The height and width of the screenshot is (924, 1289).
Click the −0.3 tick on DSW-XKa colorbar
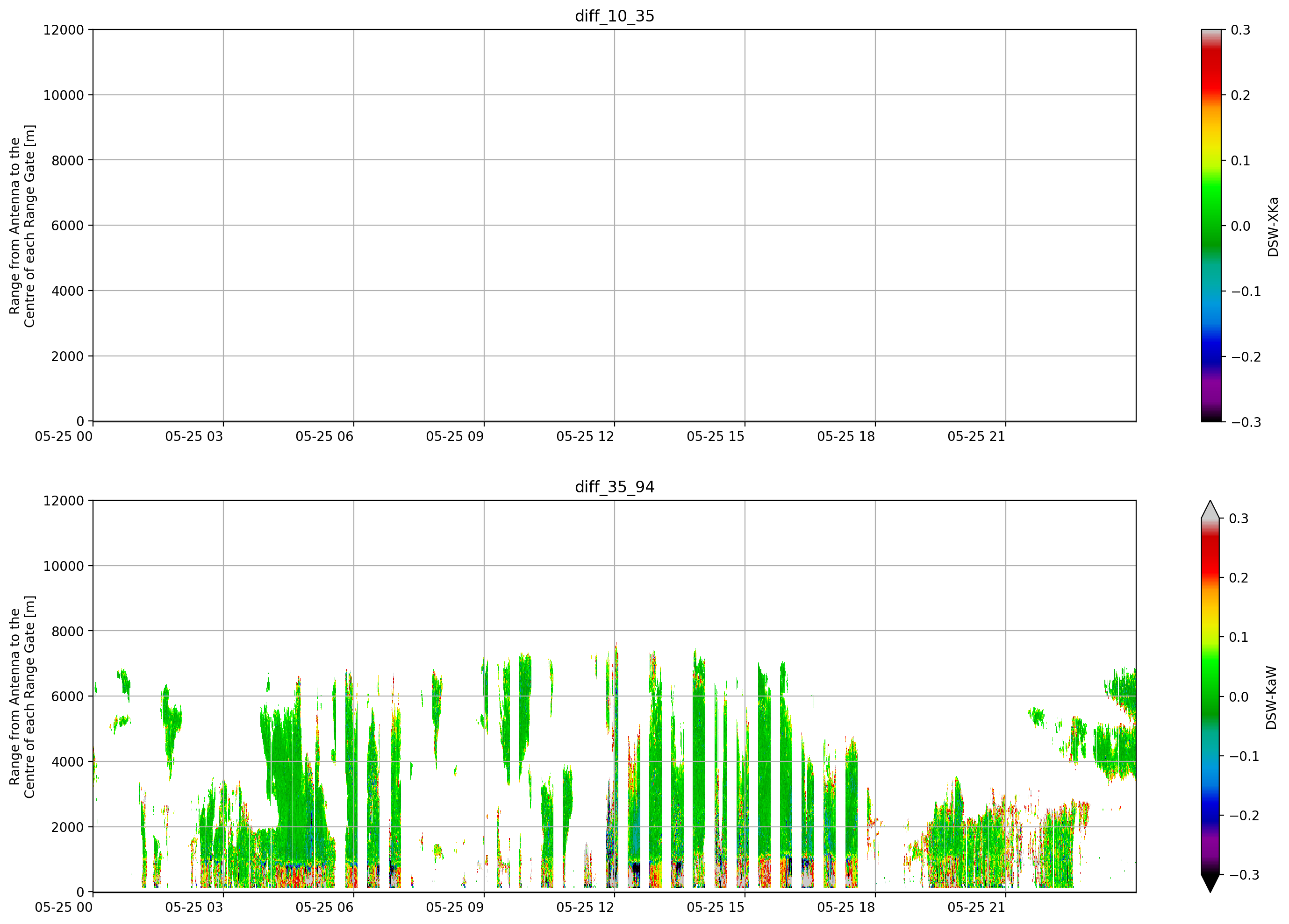[1246, 422]
